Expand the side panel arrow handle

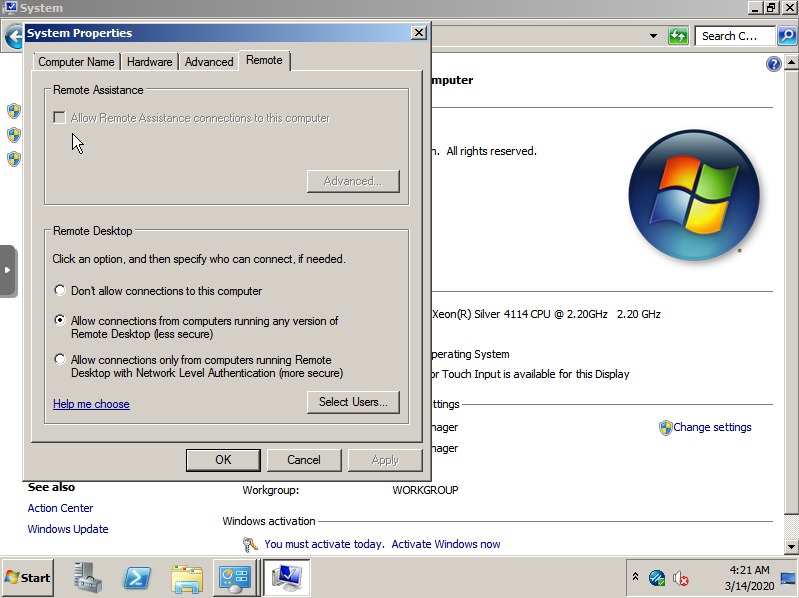pyautogui.click(x=8, y=270)
